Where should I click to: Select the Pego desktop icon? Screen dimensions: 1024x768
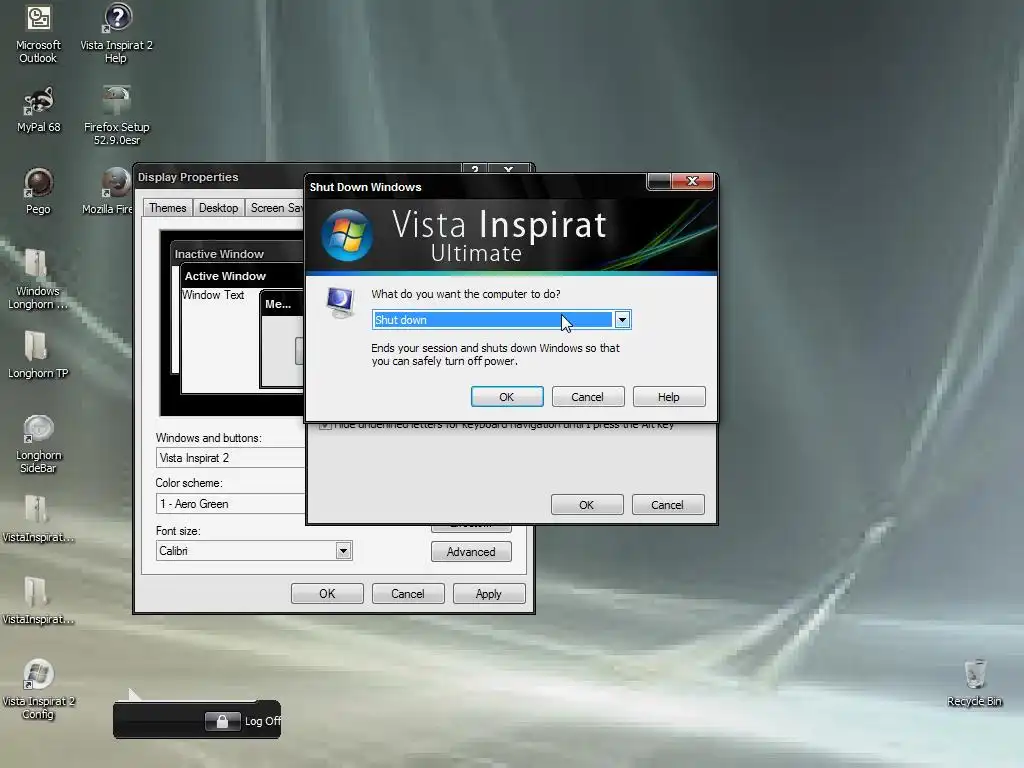pos(39,191)
